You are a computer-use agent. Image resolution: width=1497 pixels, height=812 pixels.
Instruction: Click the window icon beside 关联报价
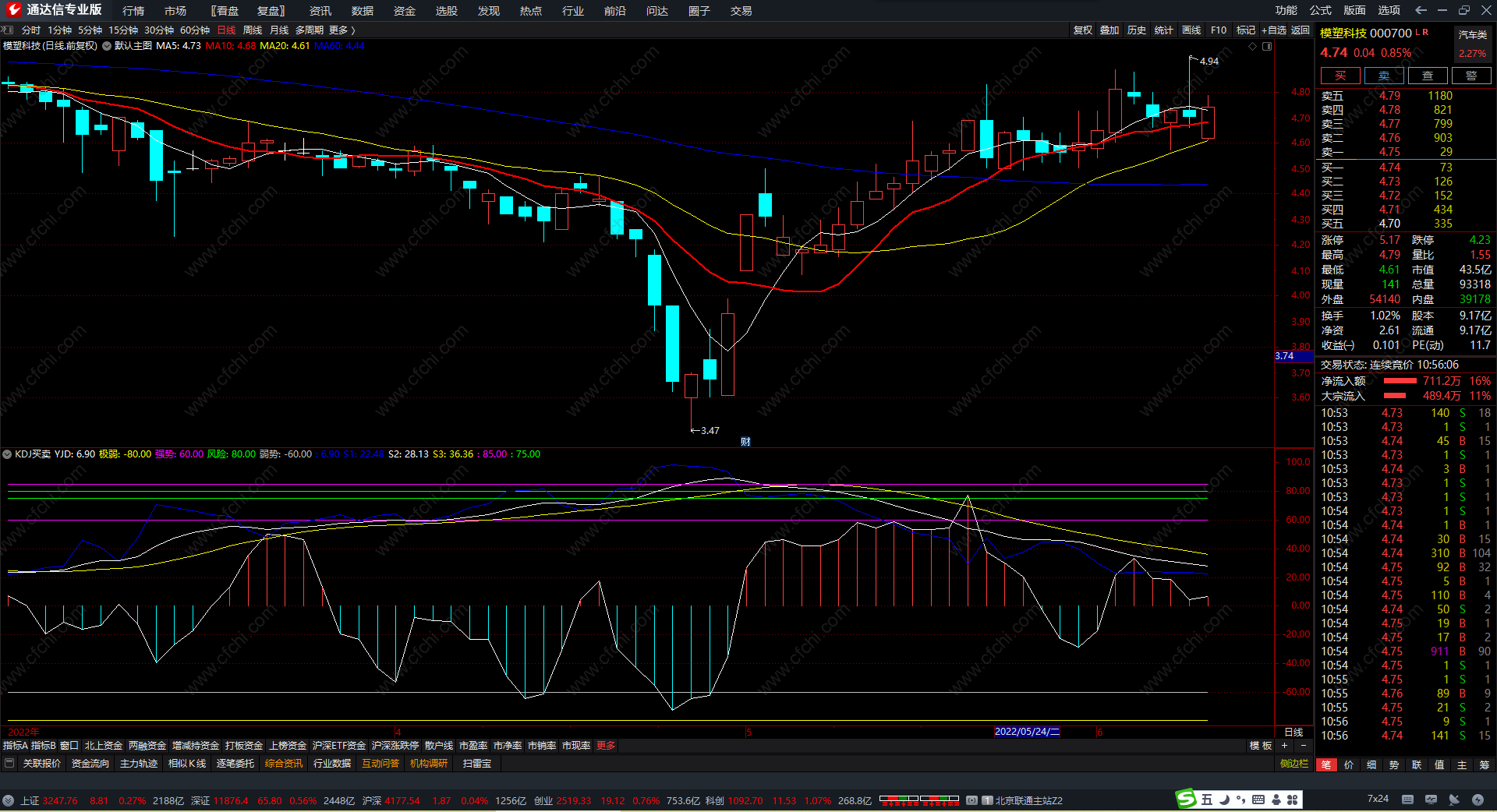click(x=9, y=763)
